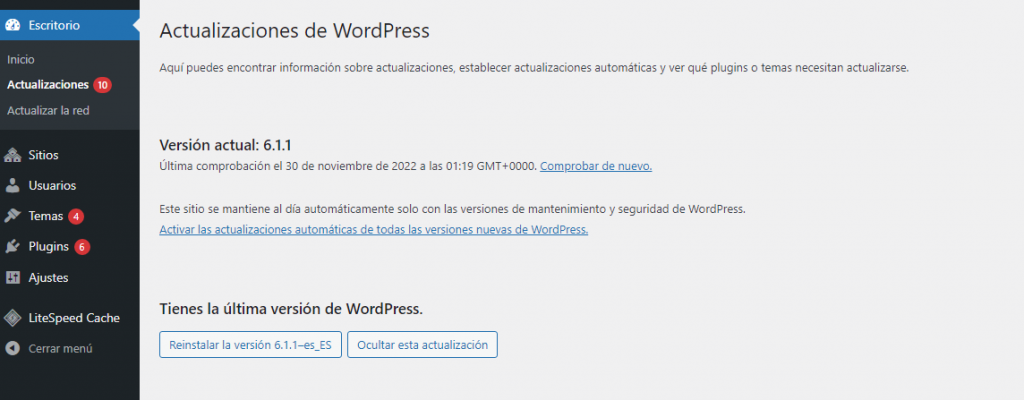Open Actualizar la red submenu item

tap(48, 111)
